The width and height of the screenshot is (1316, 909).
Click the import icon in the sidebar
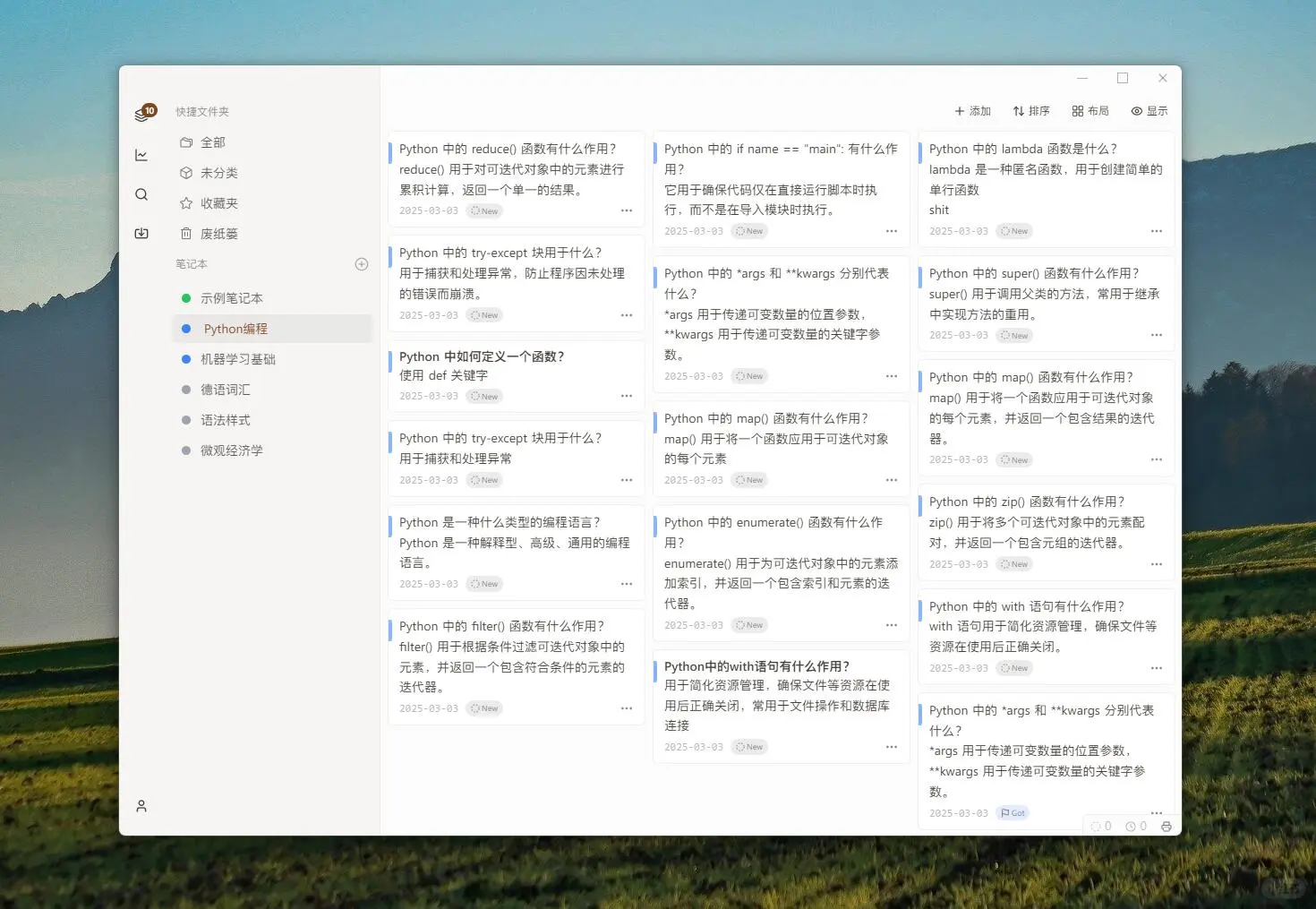[141, 233]
